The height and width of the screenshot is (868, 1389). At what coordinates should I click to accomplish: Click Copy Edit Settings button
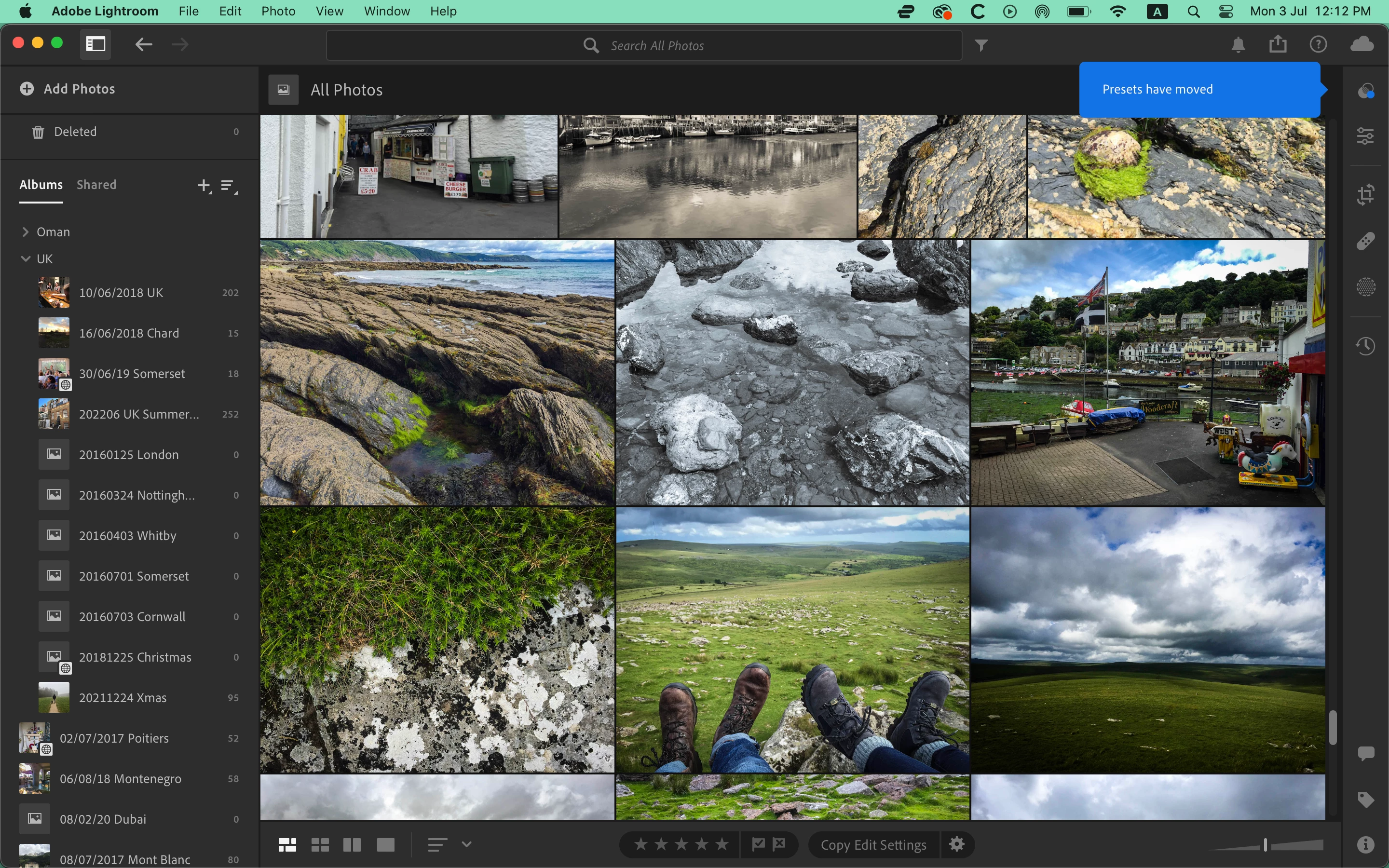coord(873,844)
